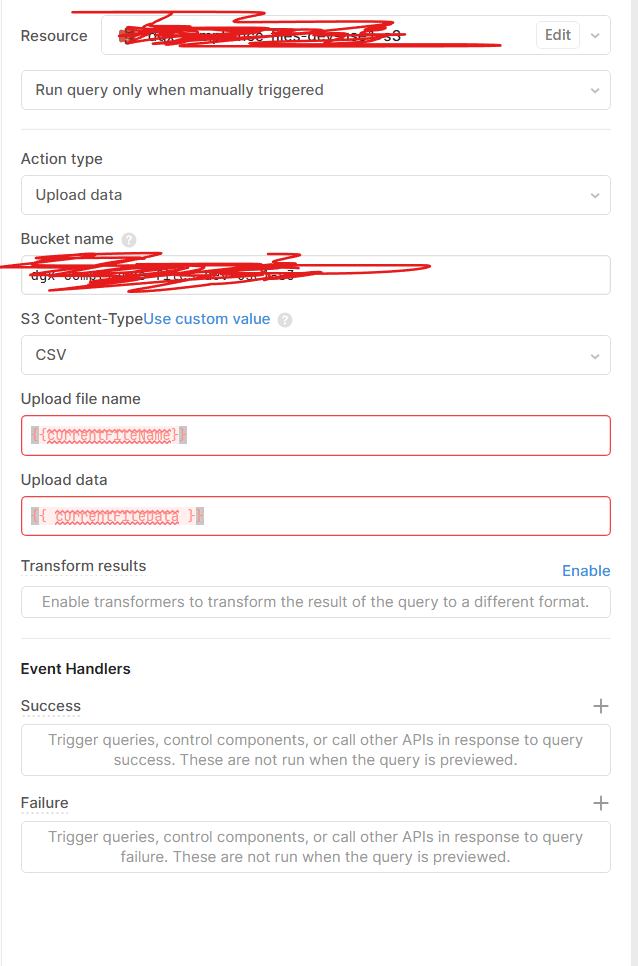The height and width of the screenshot is (966, 638).
Task: Click the Transform results label
Action: pyautogui.click(x=84, y=566)
